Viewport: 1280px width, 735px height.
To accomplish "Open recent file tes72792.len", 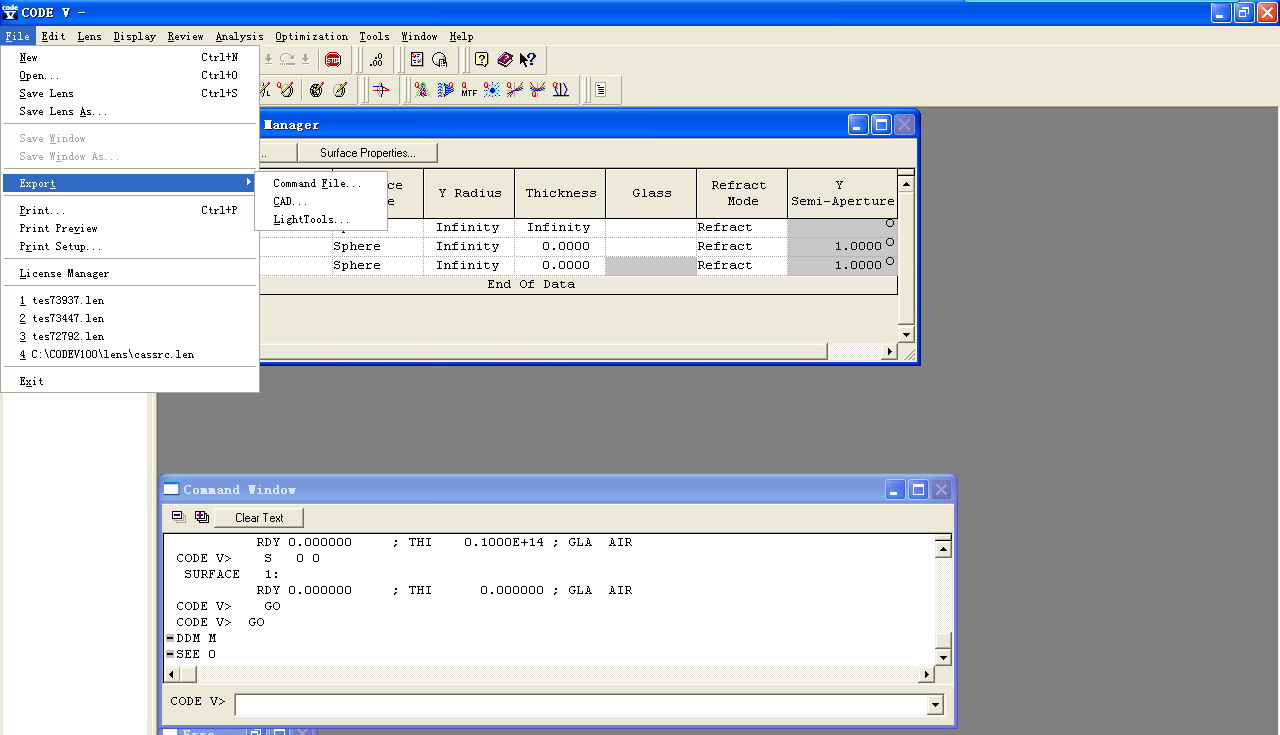I will tap(129, 336).
